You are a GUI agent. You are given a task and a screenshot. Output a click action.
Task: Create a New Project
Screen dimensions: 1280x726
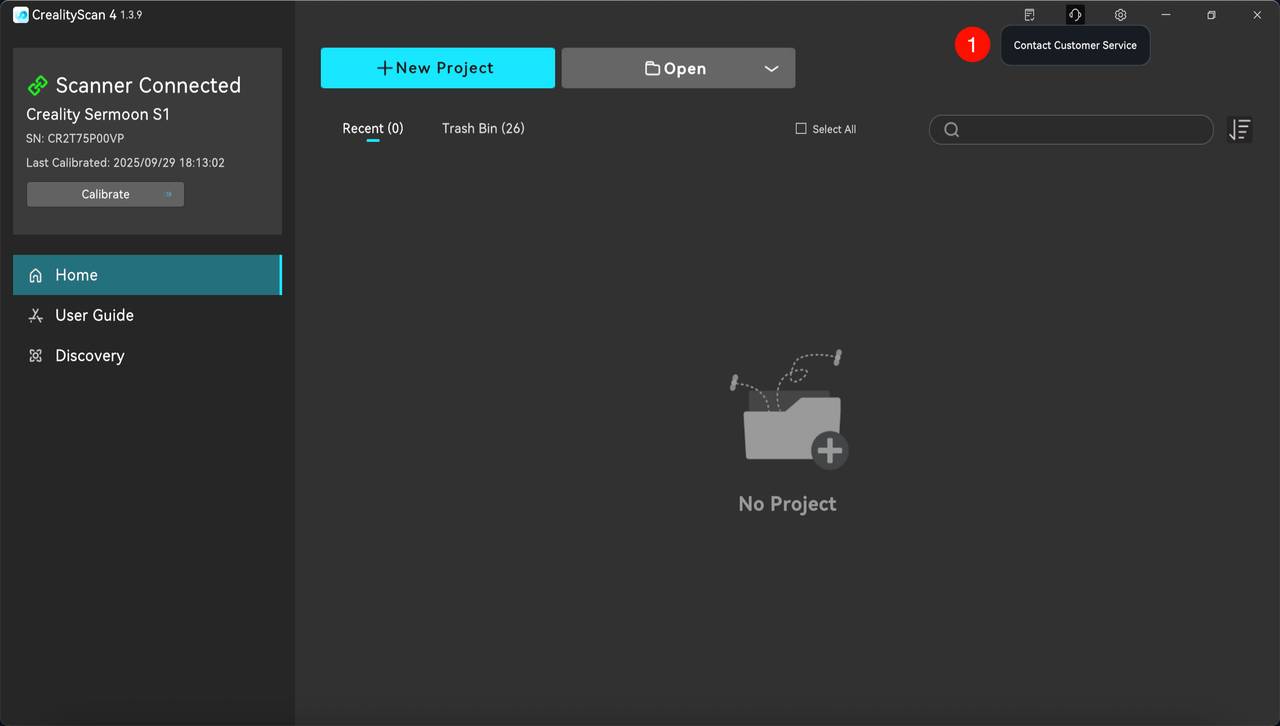(x=437, y=67)
